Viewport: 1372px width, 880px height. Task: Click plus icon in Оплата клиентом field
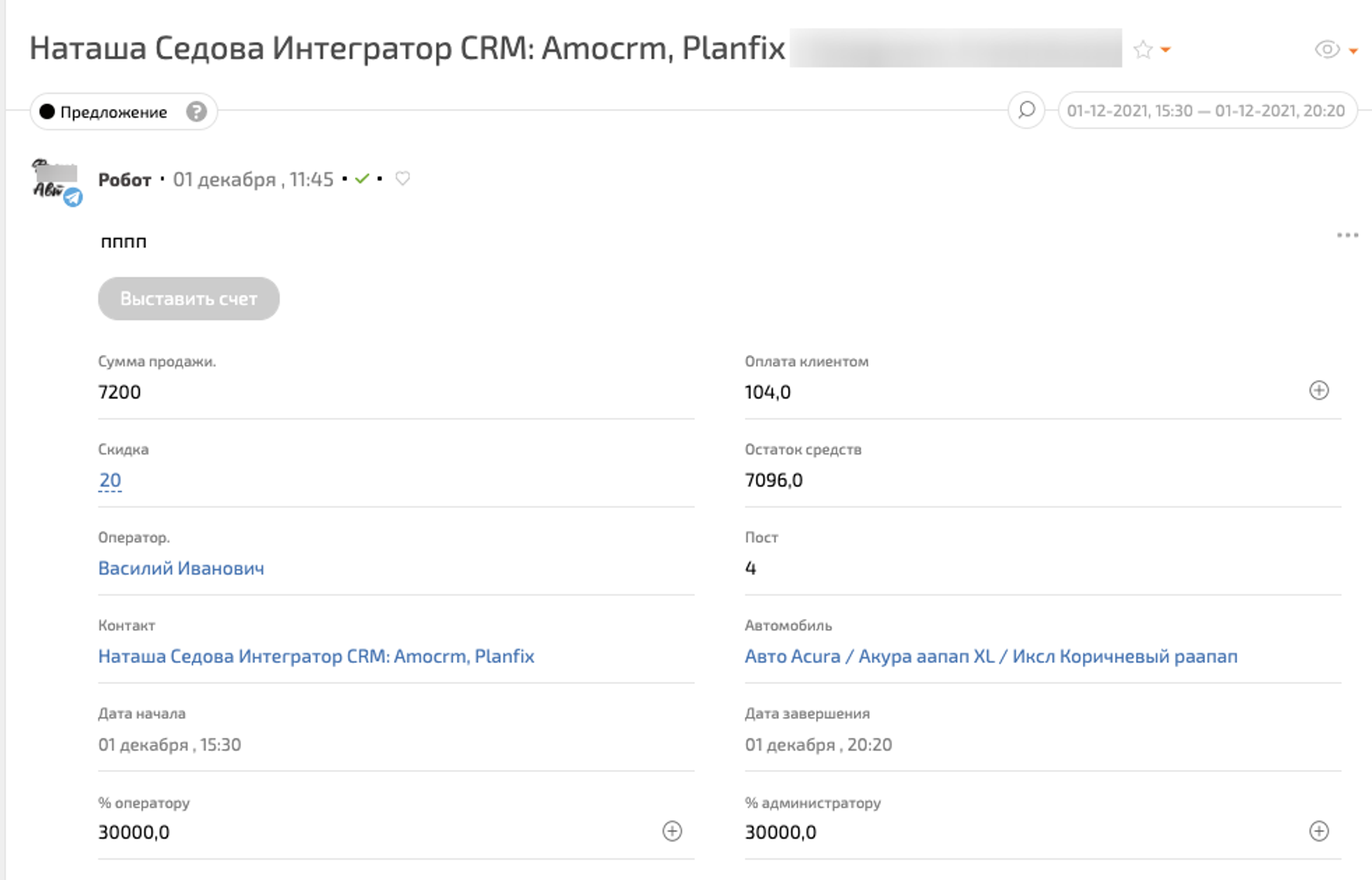pyautogui.click(x=1319, y=391)
